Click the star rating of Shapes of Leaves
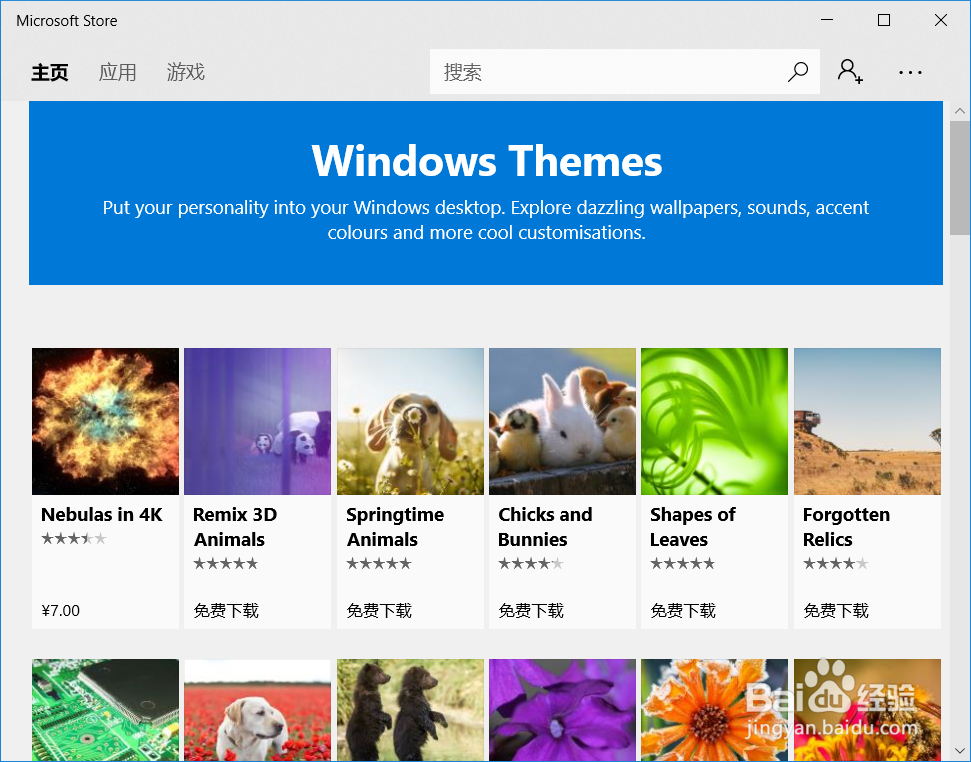The width and height of the screenshot is (971, 762). pos(682,563)
